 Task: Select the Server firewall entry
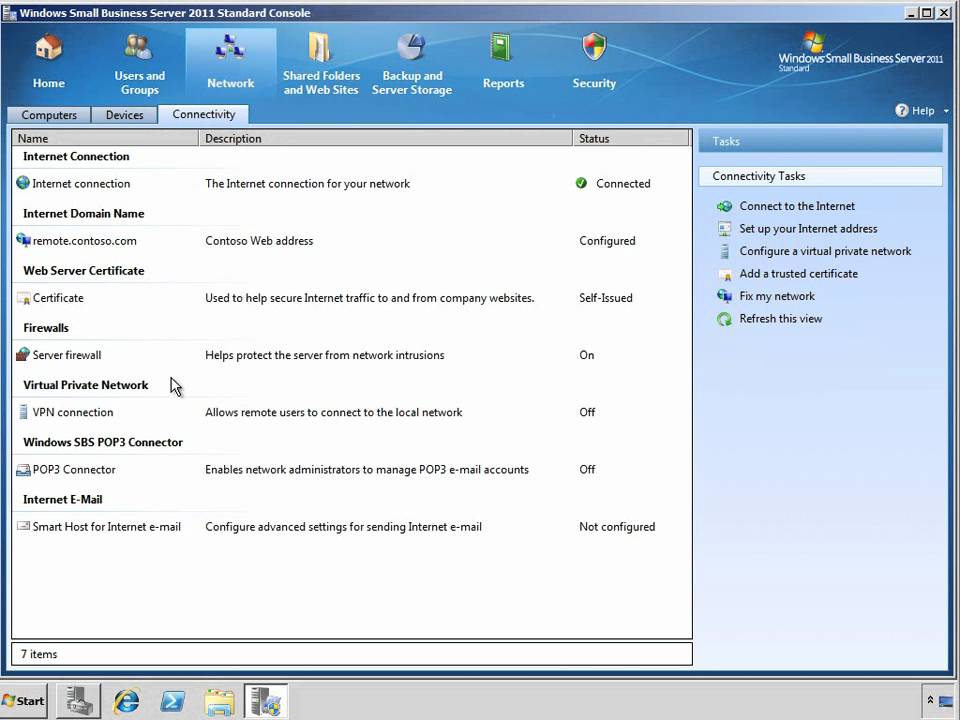tap(67, 355)
